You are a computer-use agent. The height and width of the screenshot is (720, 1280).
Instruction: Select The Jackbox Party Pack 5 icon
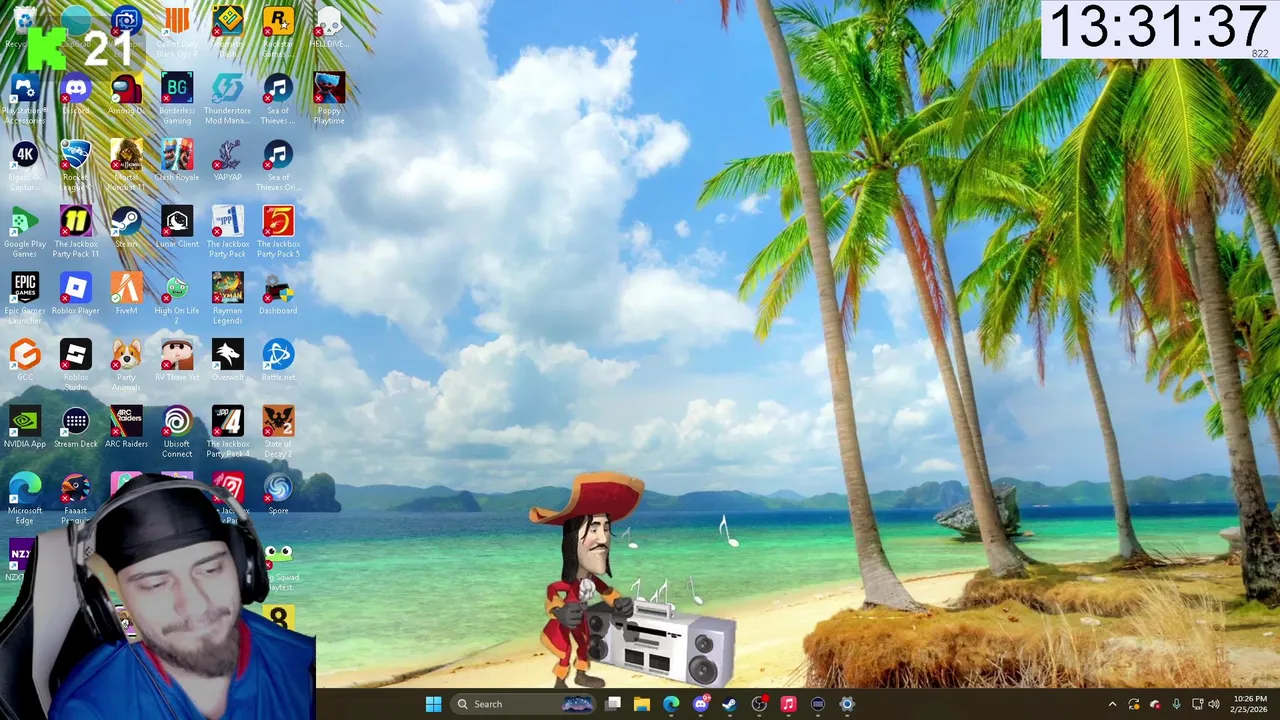click(x=278, y=233)
